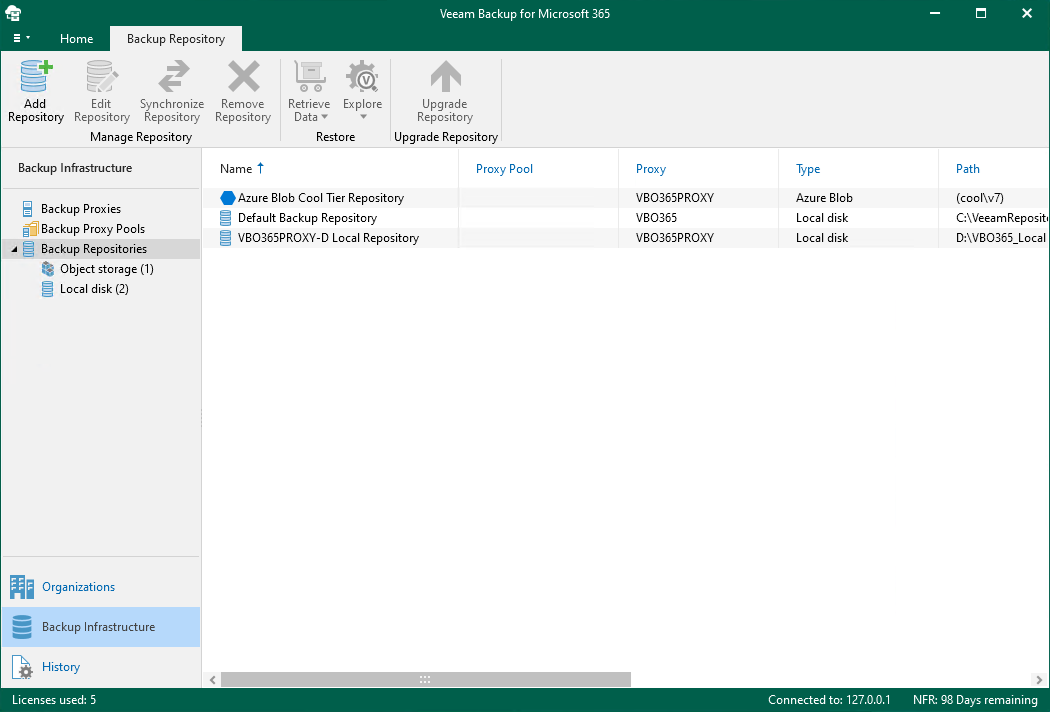This screenshot has width=1050, height=712.
Task: Select the Azure Blob Cool Tier Repository row
Action: pyautogui.click(x=626, y=198)
